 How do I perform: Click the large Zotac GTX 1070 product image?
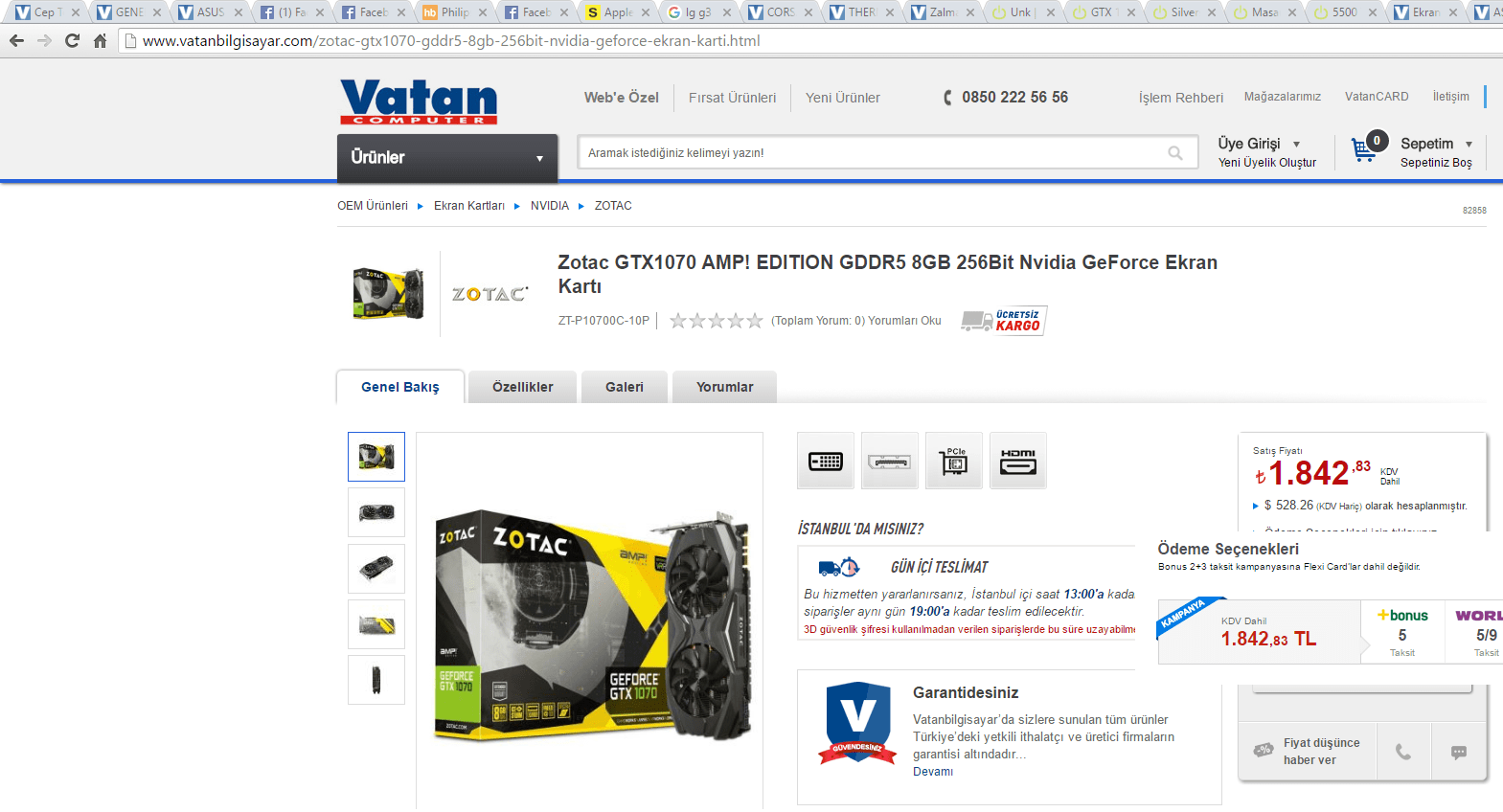pos(590,624)
